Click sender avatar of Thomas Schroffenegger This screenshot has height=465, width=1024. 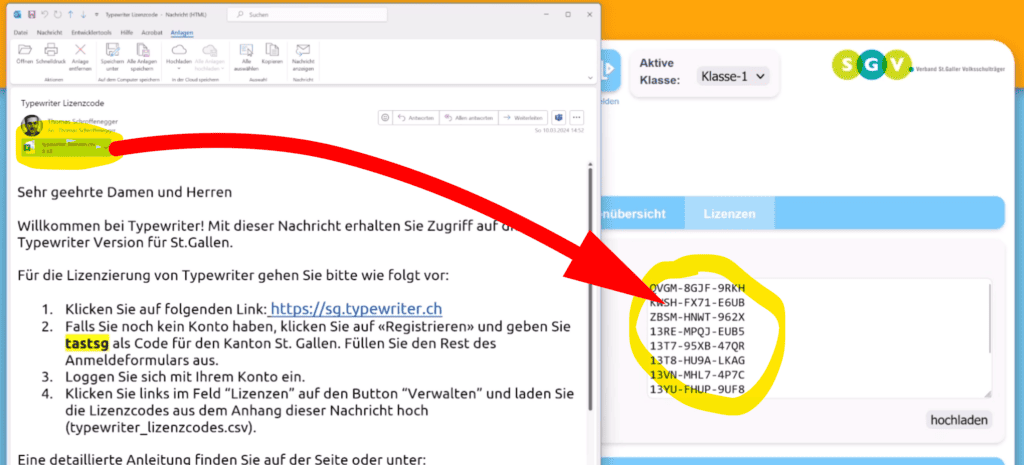tap(31, 125)
